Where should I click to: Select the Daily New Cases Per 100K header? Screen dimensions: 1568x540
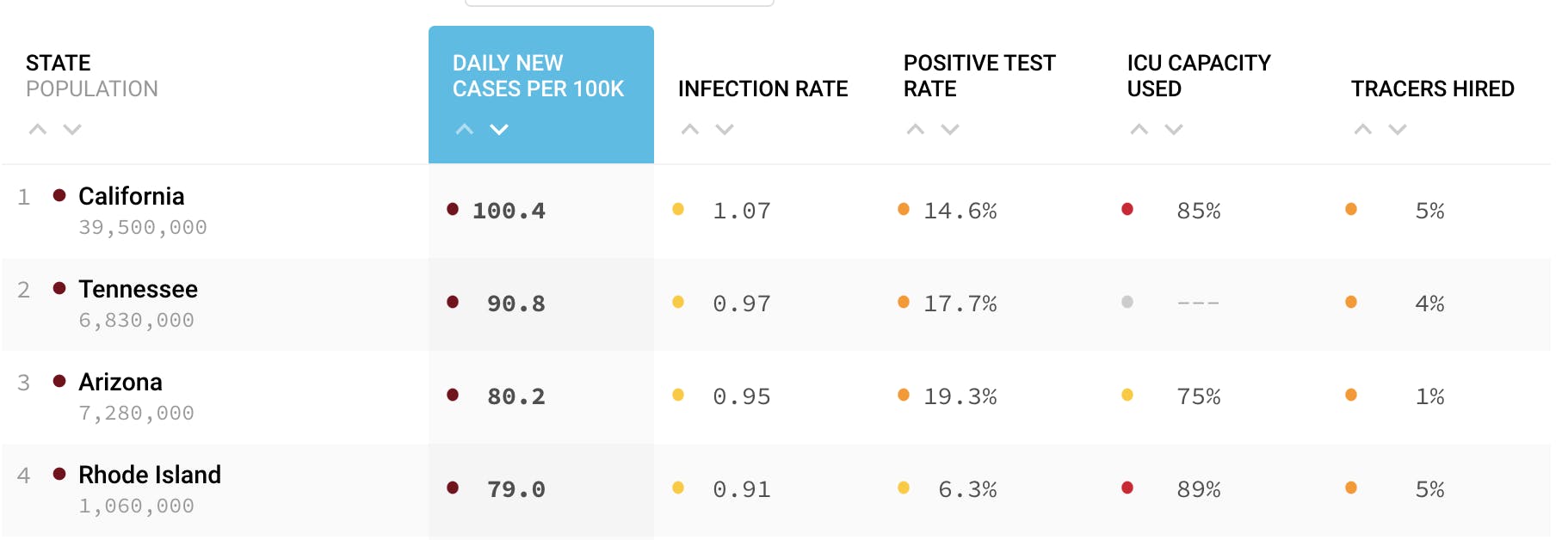pos(538,76)
